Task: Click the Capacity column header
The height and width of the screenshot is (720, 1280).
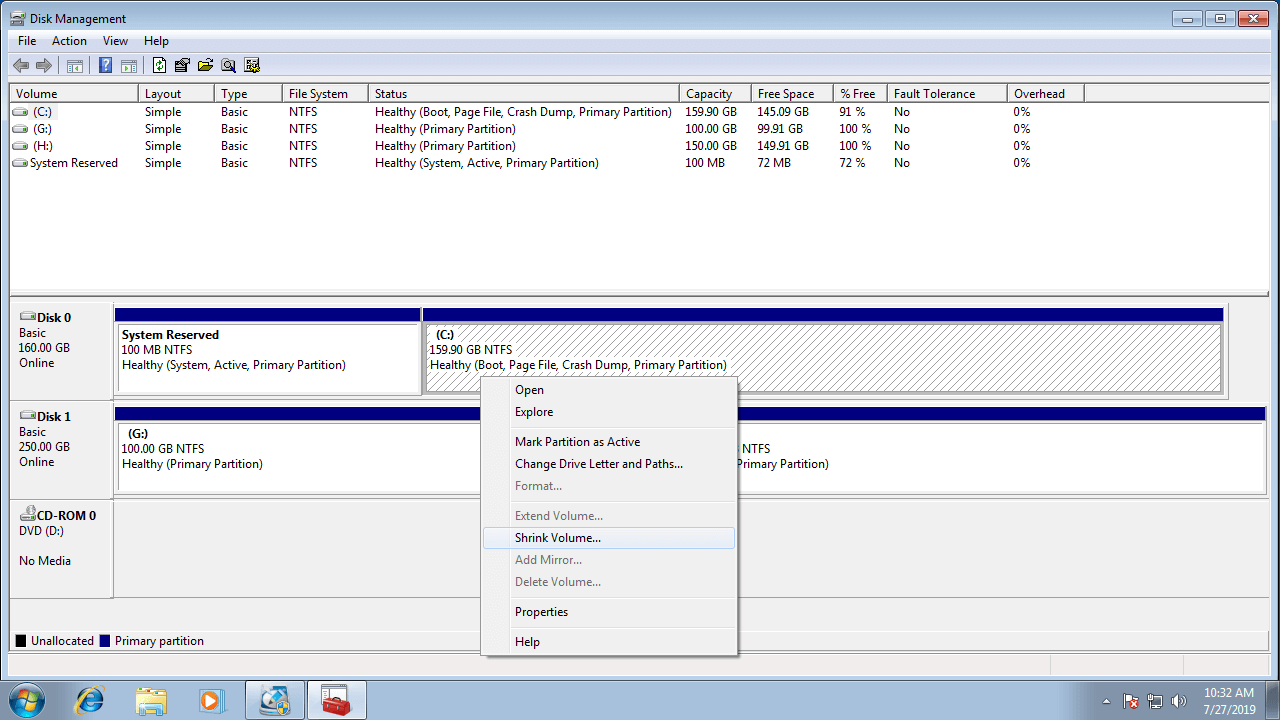Action: click(709, 94)
